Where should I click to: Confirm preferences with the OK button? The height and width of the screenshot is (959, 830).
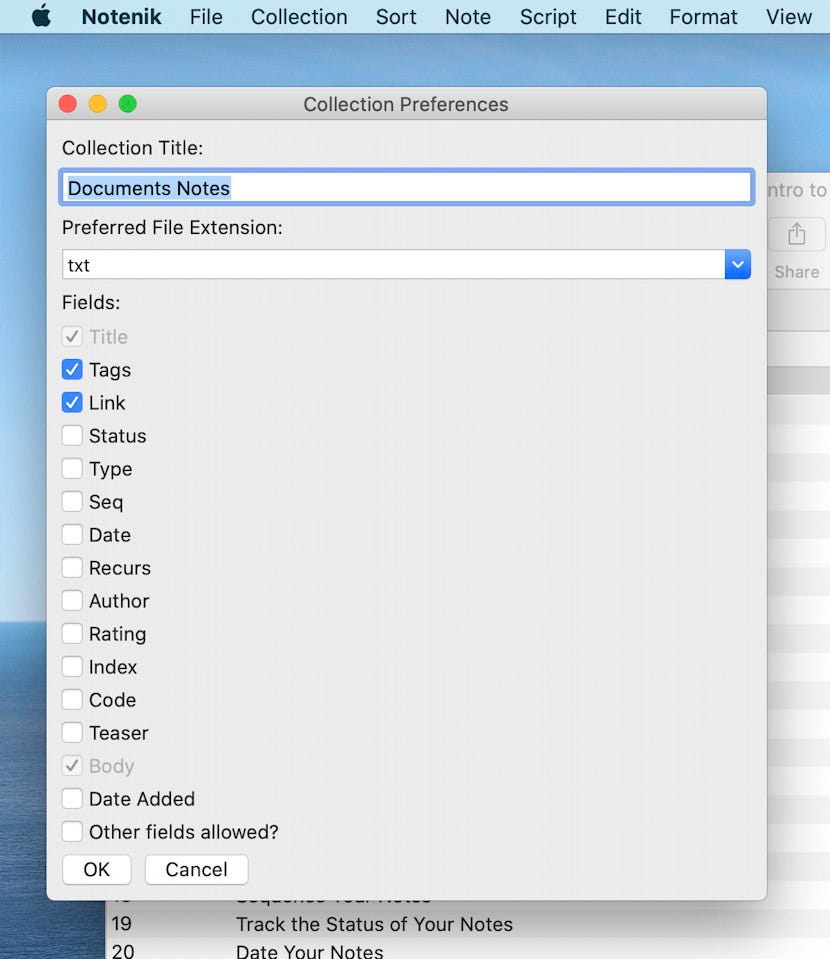click(x=97, y=869)
